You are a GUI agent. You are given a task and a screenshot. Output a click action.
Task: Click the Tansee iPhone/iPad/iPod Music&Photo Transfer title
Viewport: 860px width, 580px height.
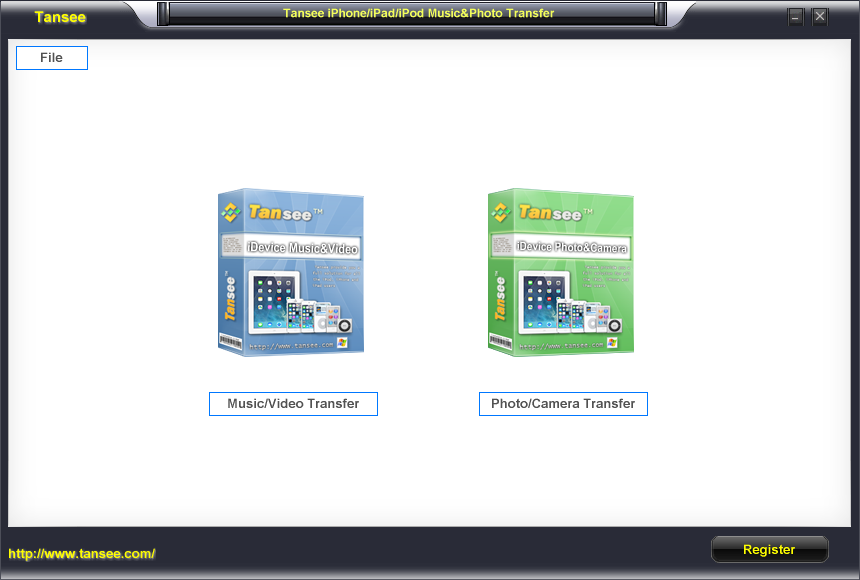coord(418,13)
